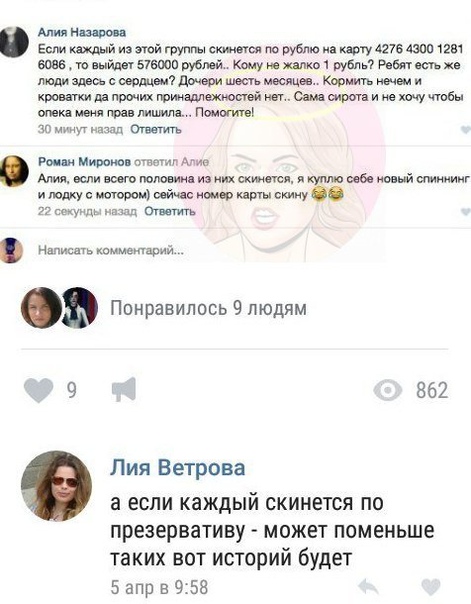
Task: Click Ответить under Алия Назарова's comment
Action: click(156, 129)
